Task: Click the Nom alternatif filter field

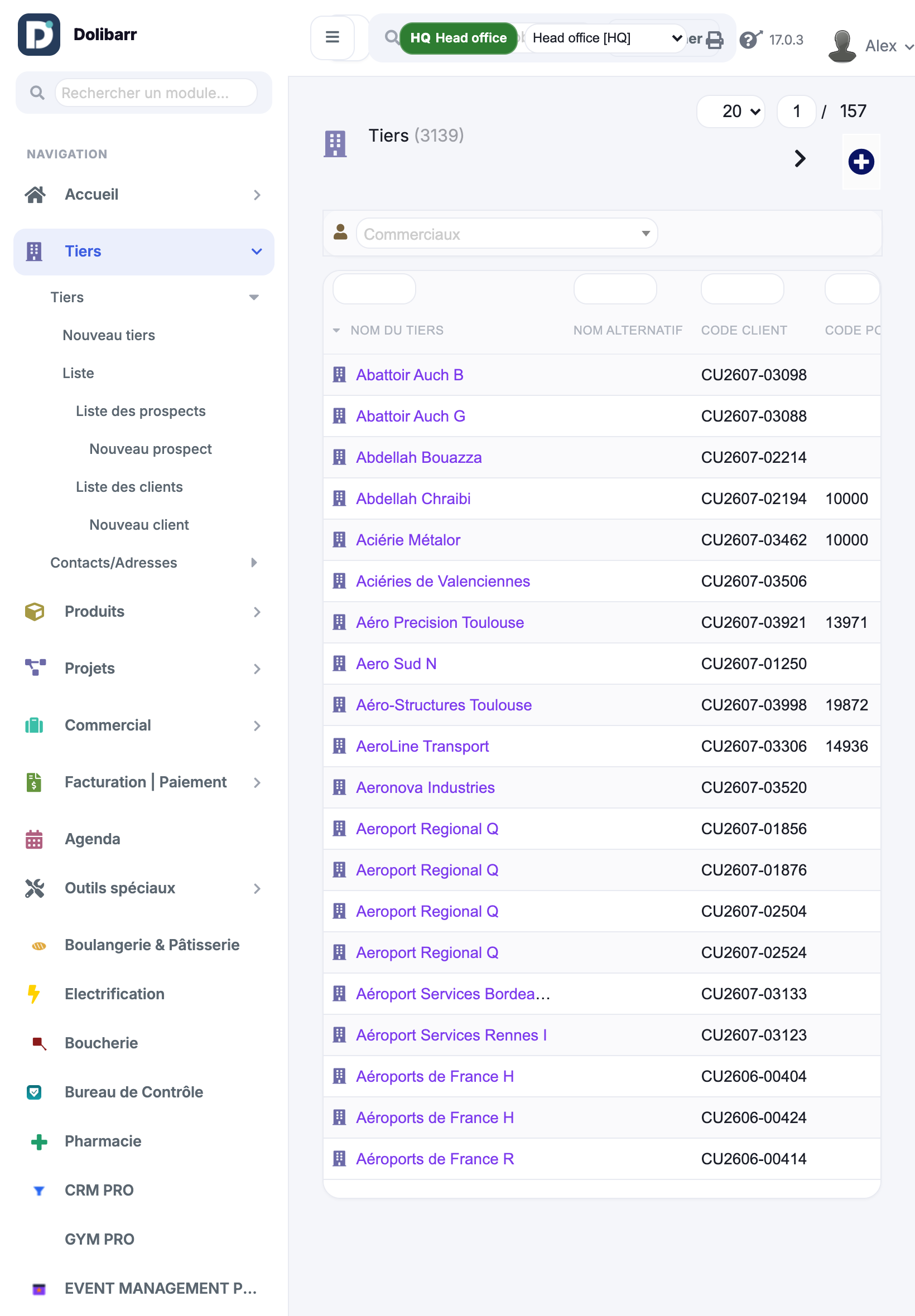Action: tap(615, 289)
